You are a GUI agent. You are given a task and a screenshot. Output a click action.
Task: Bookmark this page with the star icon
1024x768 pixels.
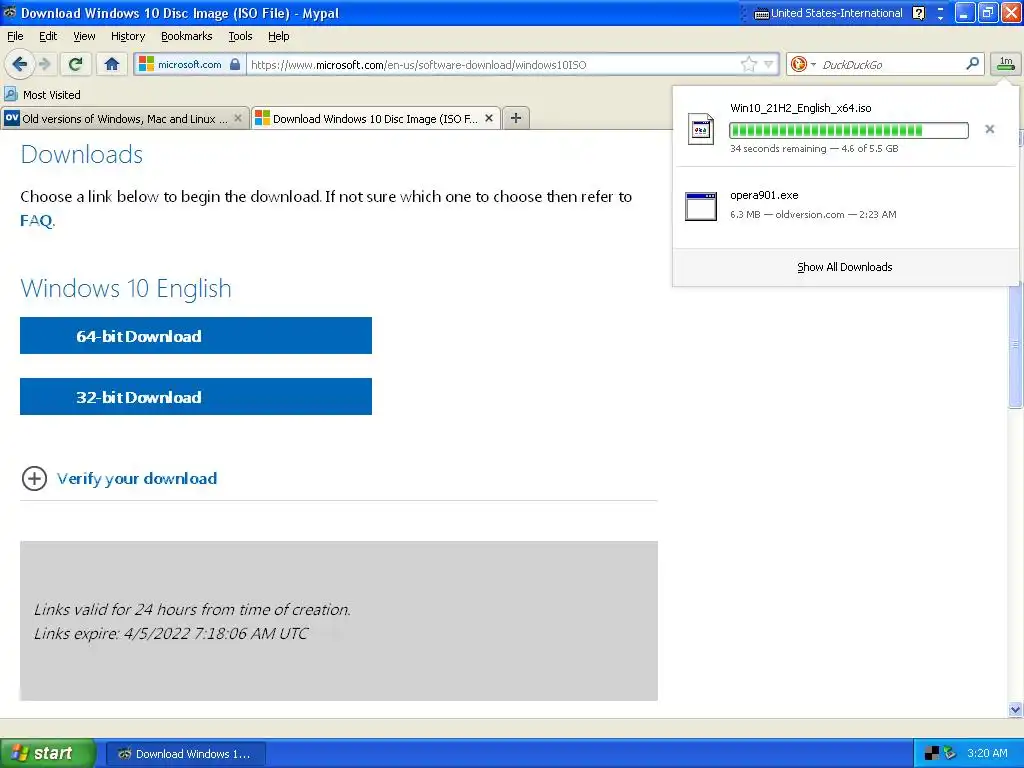pyautogui.click(x=748, y=64)
